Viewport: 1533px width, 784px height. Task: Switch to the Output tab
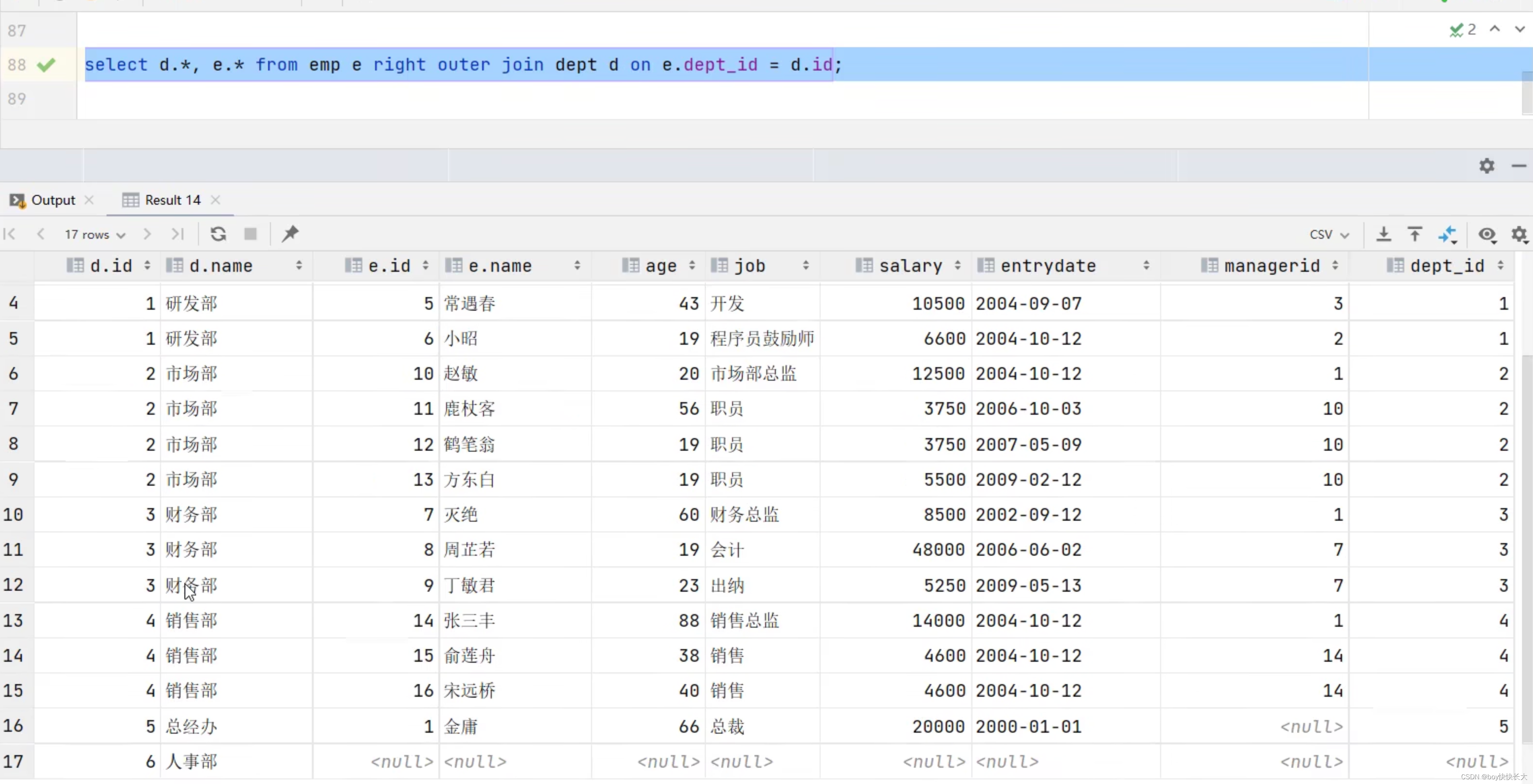pos(53,200)
